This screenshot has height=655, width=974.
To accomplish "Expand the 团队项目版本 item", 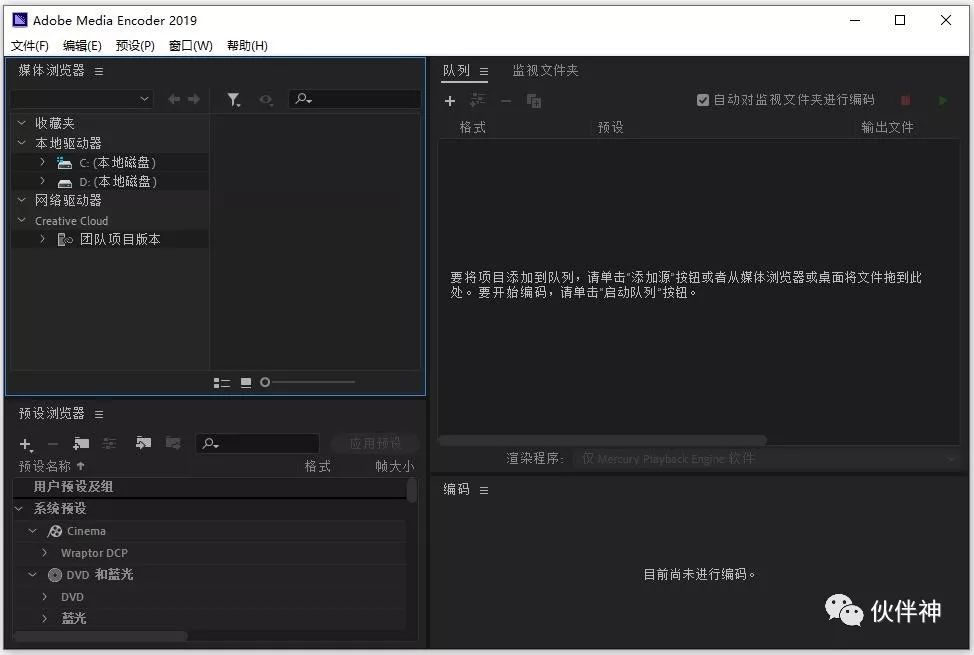I will tap(42, 239).
